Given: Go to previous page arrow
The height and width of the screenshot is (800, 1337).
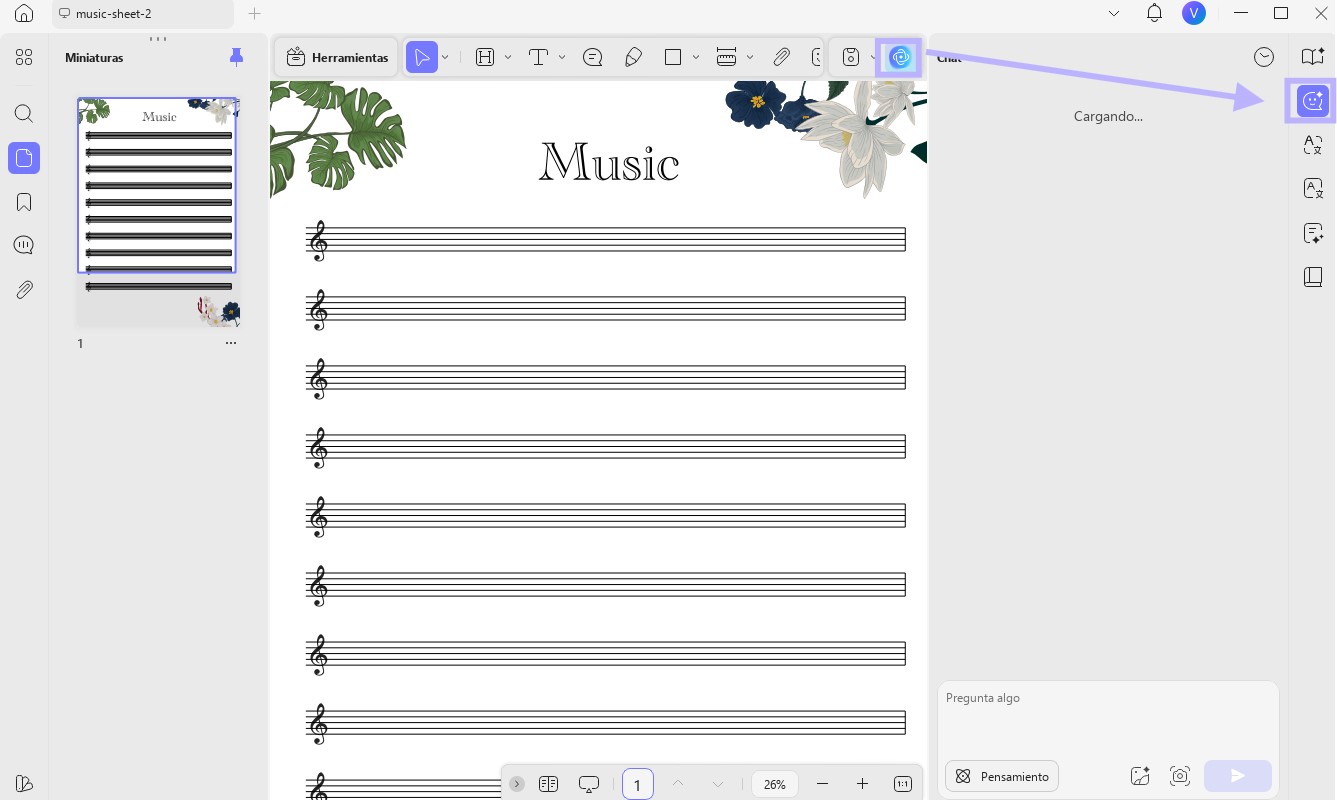Looking at the screenshot, I should (678, 784).
